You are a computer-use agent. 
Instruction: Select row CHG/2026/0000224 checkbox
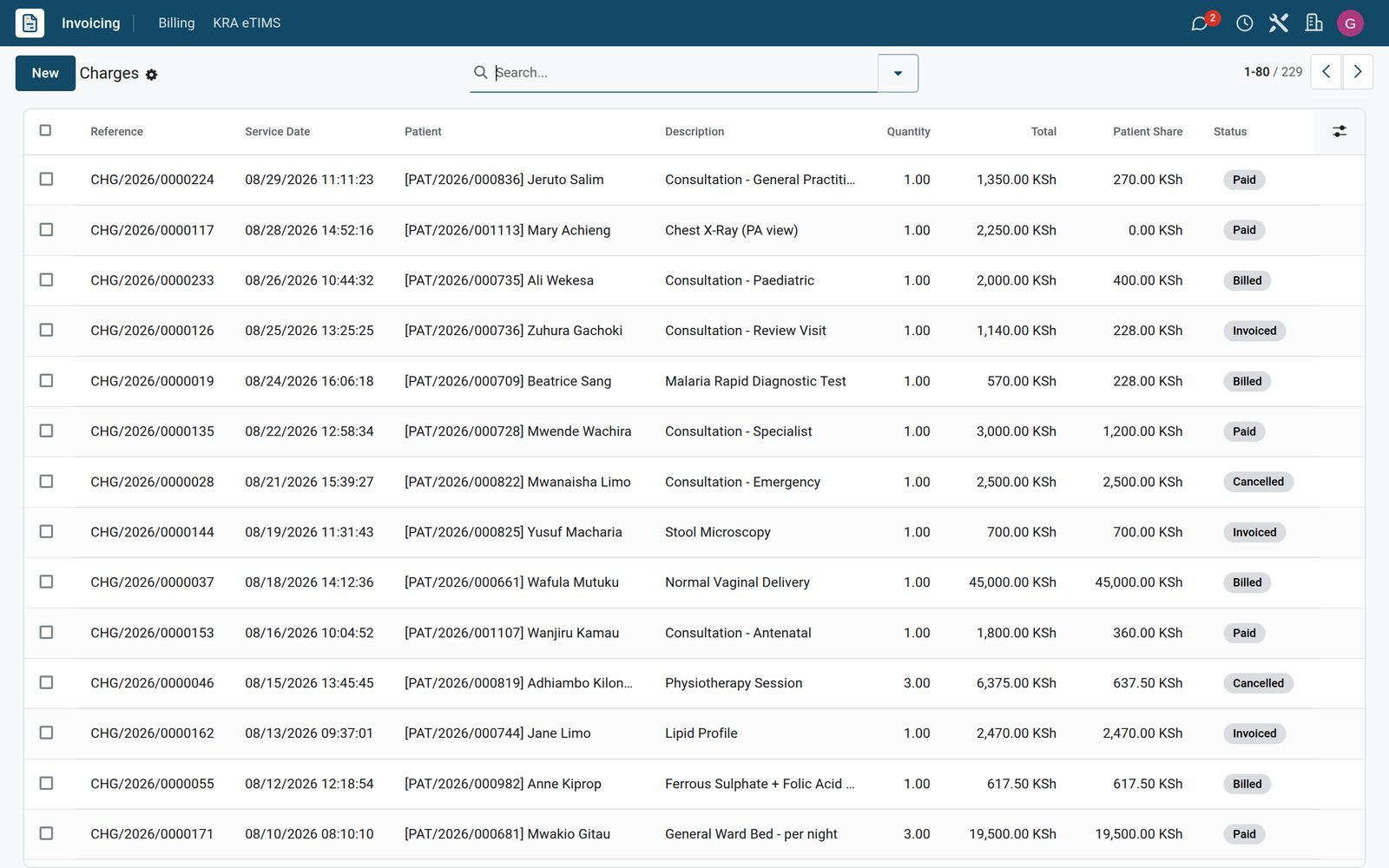(x=46, y=179)
